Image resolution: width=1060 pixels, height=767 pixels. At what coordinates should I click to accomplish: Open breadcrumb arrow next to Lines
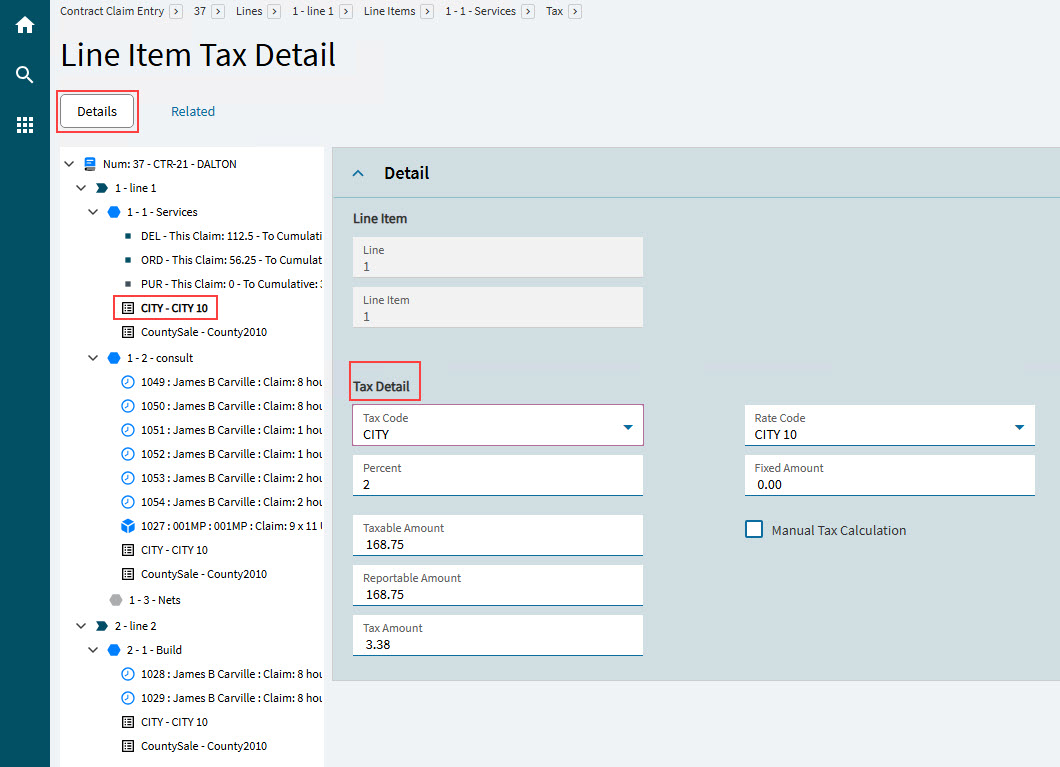coord(274,11)
